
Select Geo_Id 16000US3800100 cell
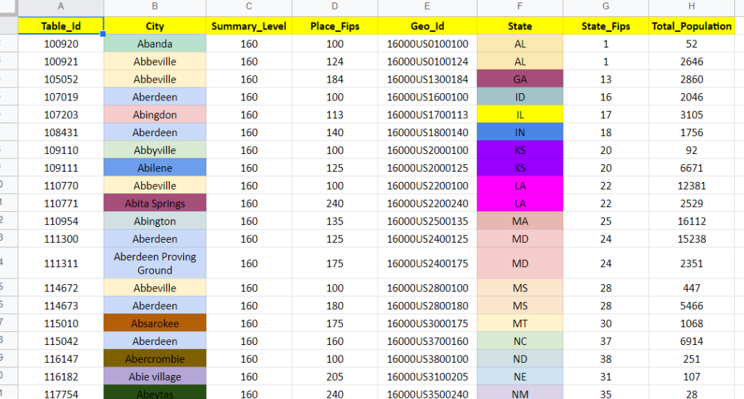point(427,359)
